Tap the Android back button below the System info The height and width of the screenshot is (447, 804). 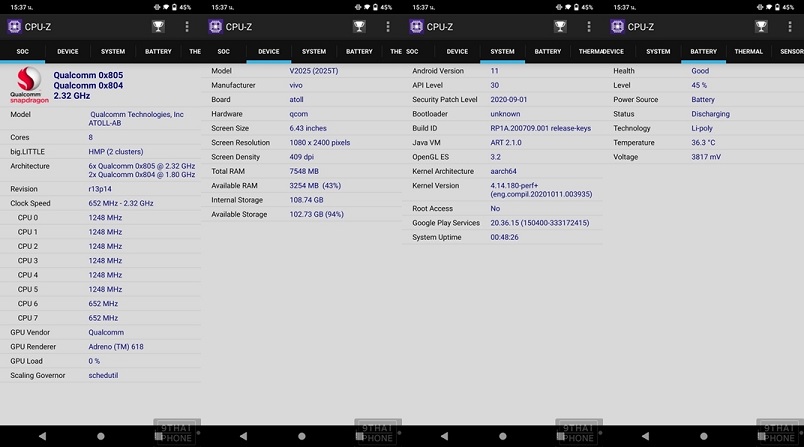tap(444, 436)
